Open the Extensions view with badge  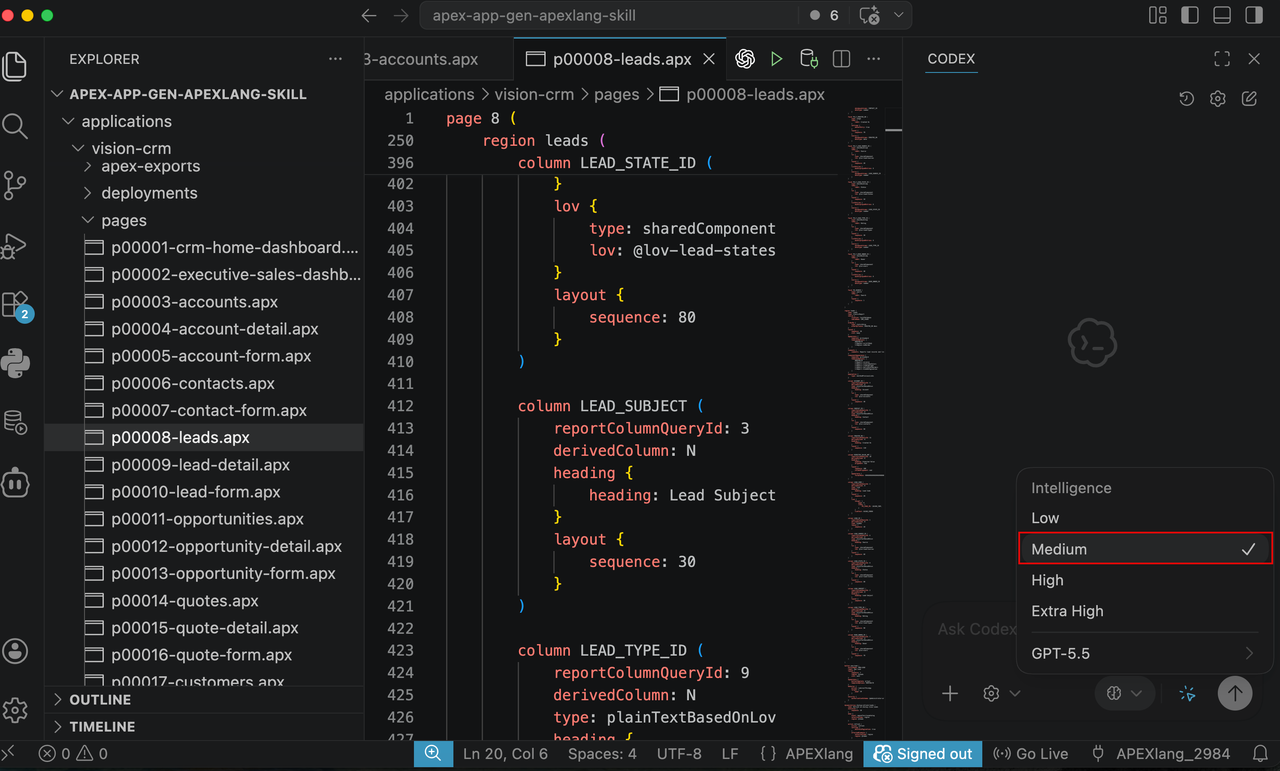click(15, 305)
